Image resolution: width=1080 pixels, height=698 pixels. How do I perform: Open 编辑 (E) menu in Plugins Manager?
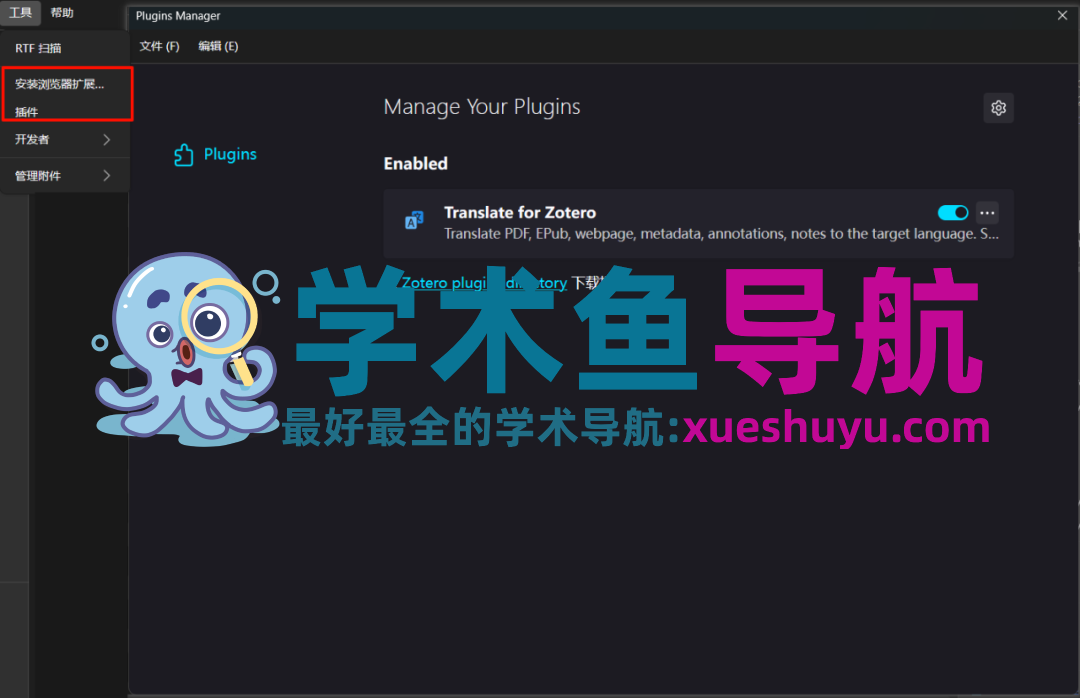coord(218,46)
